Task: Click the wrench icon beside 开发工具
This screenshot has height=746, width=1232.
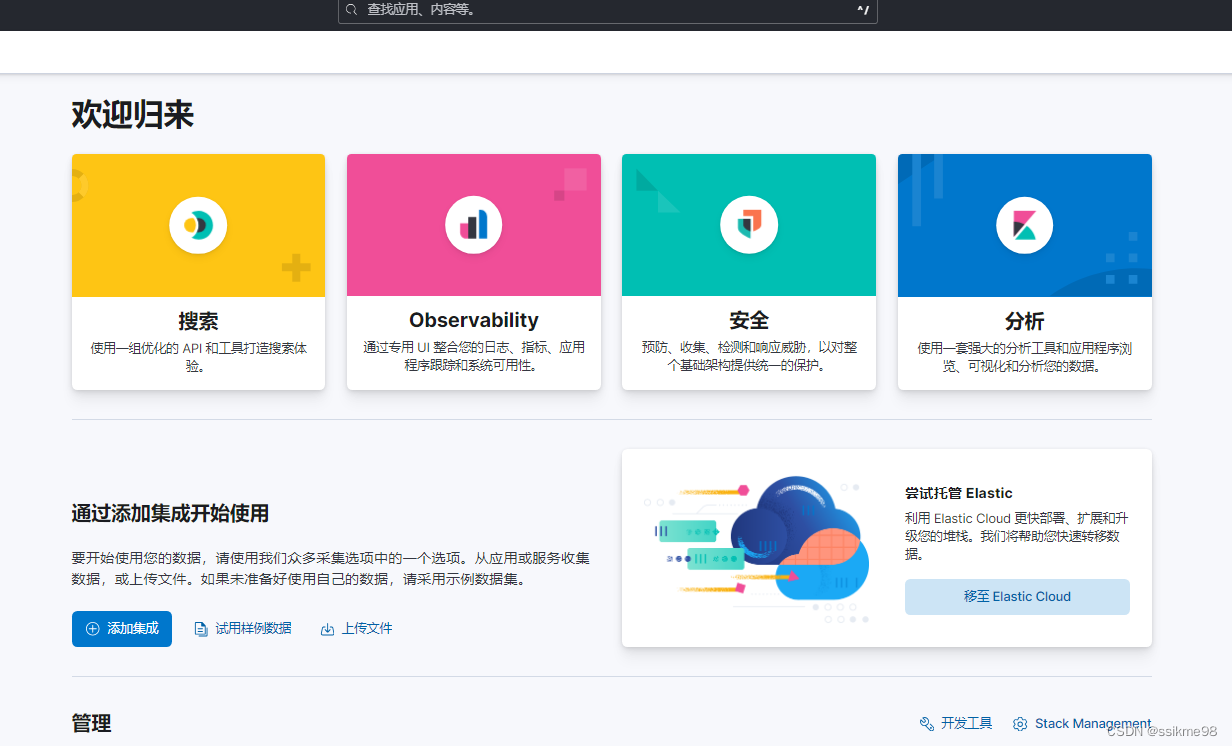Action: click(927, 724)
